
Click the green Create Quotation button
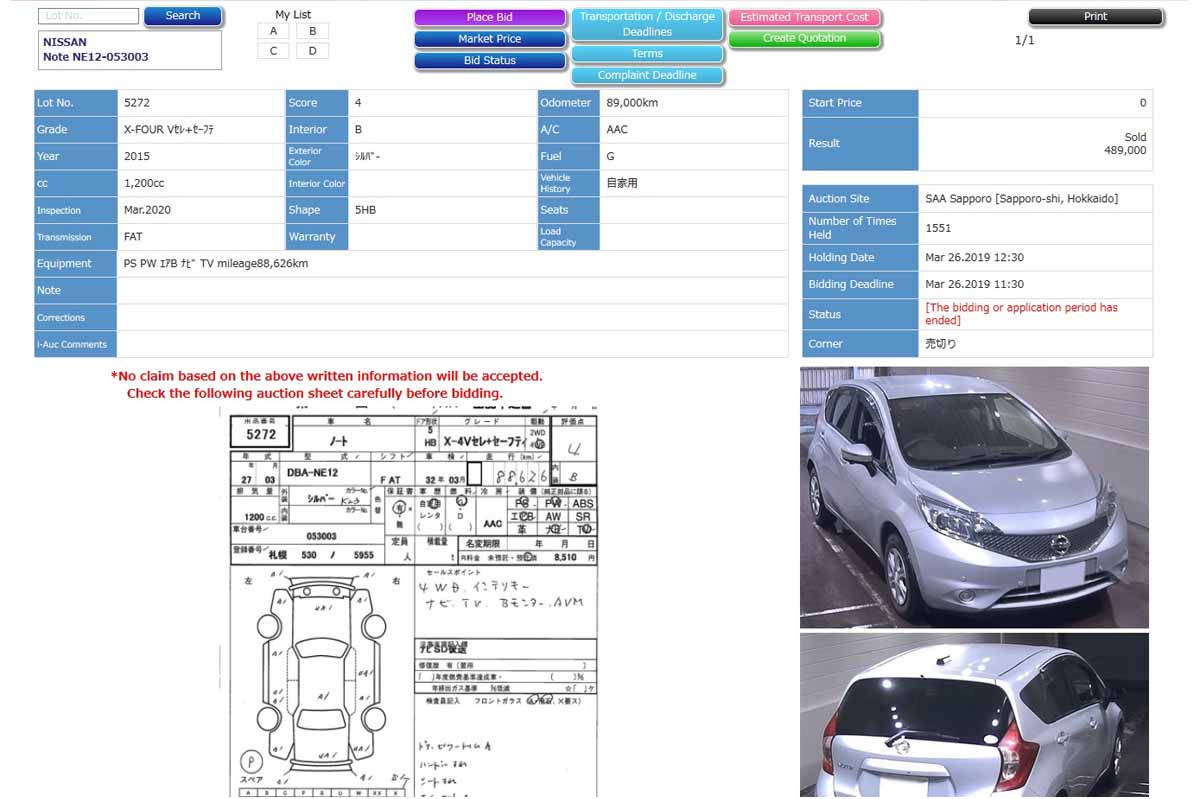(x=805, y=39)
